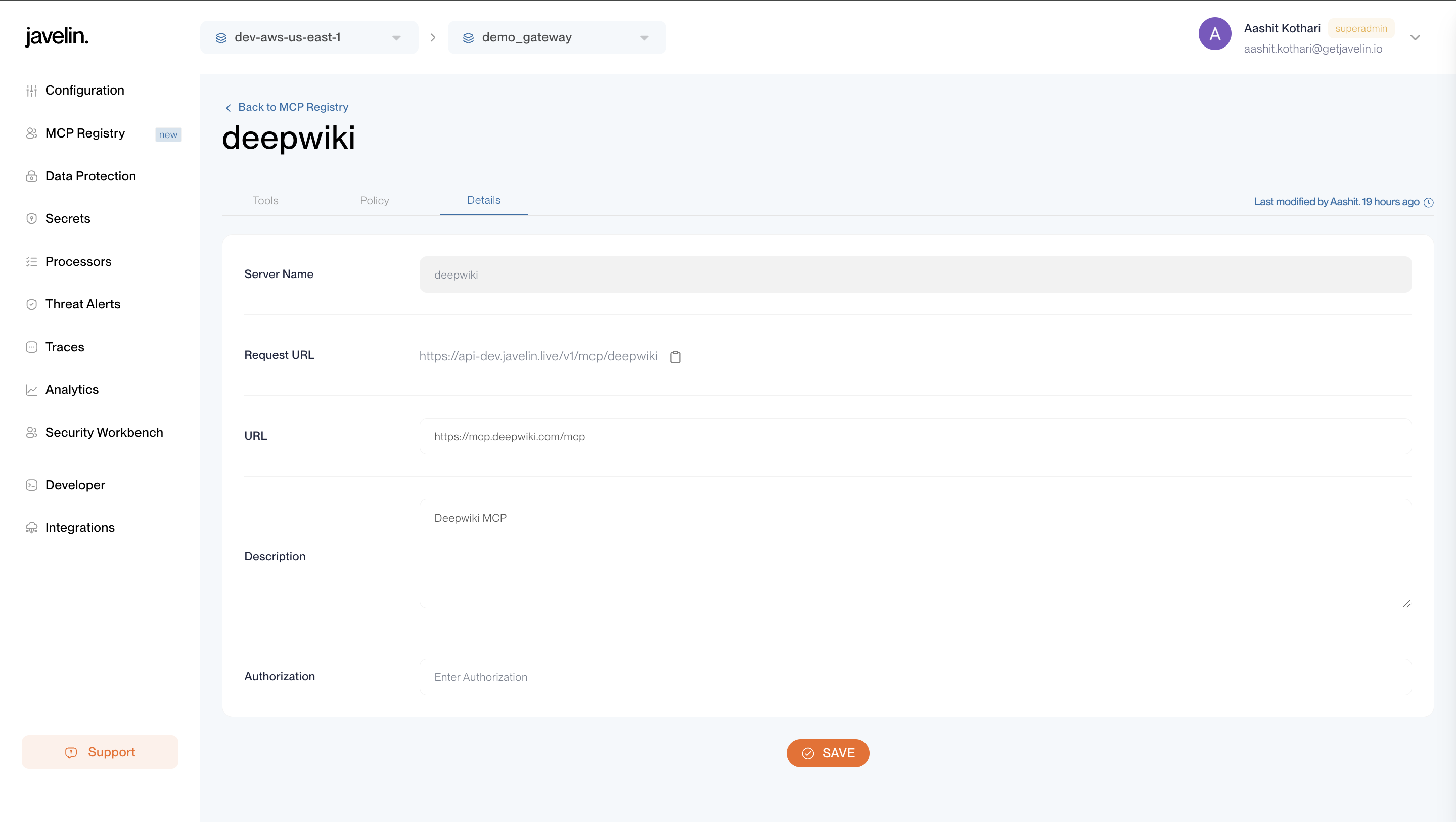Click the Data Protection lock icon
1456x822 pixels.
point(32,176)
